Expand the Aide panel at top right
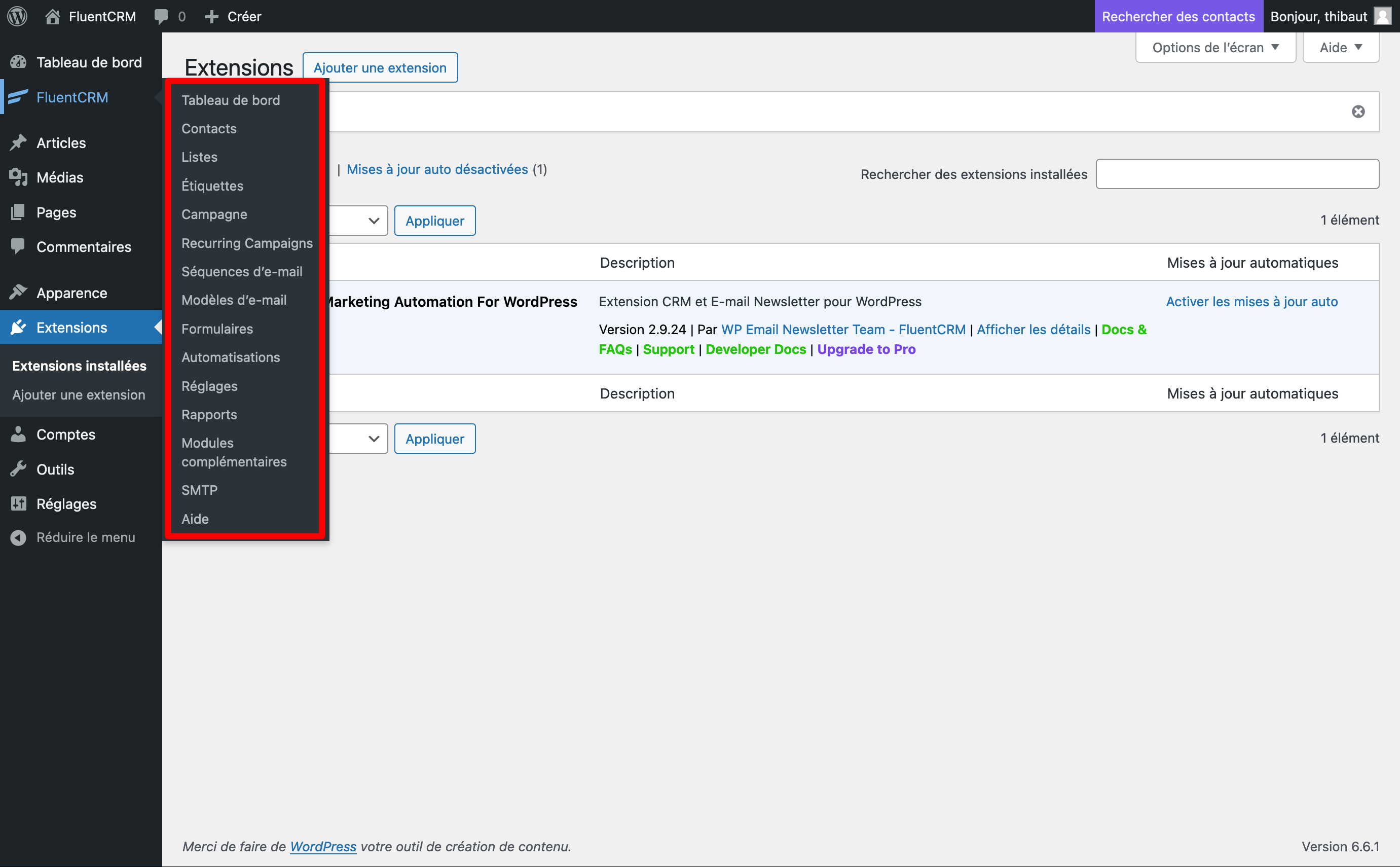The height and width of the screenshot is (867, 1400). (x=1340, y=47)
